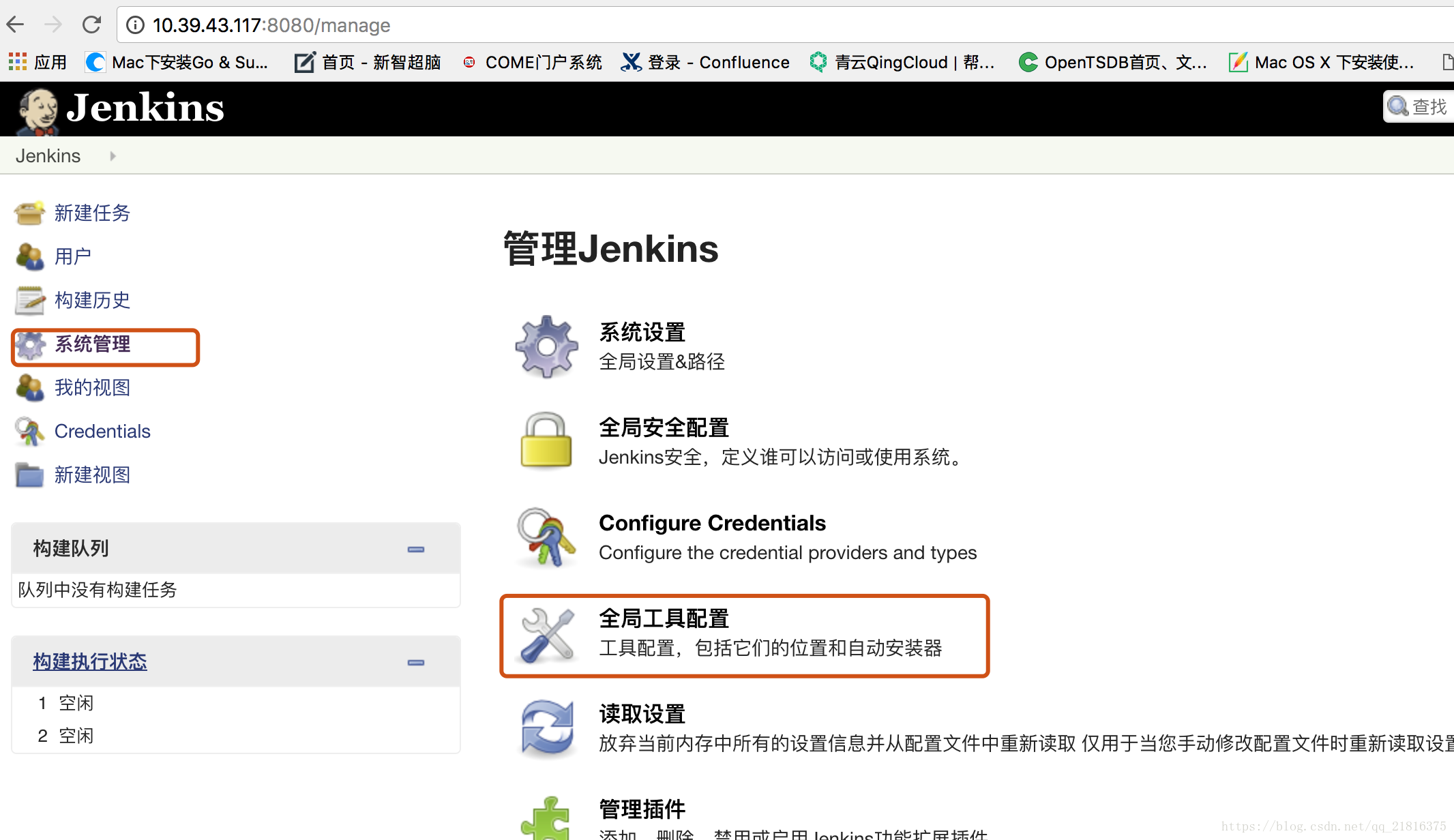Expand the Jenkins breadcrumb arrow

tap(113, 156)
